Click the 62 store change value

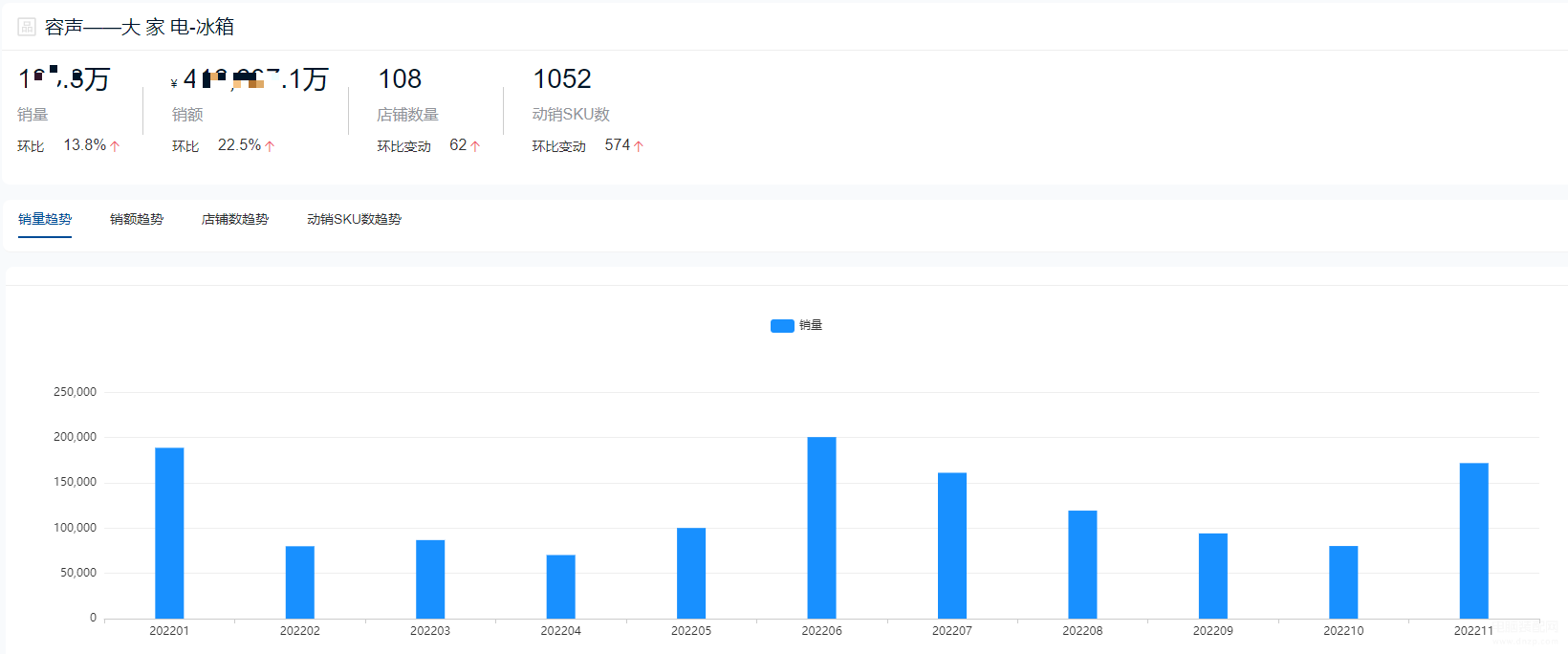point(459,145)
